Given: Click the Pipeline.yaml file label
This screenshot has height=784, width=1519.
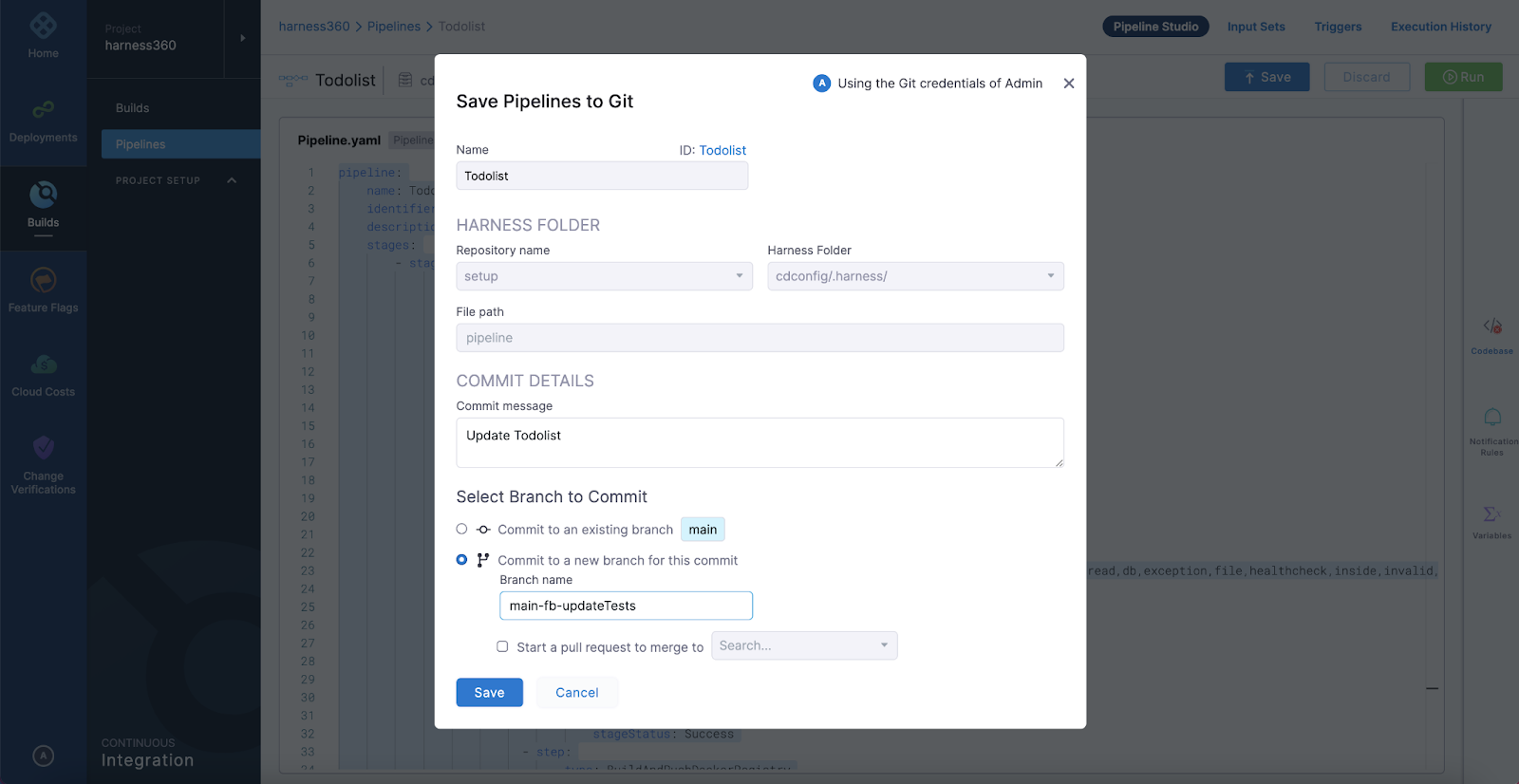Looking at the screenshot, I should 339,140.
